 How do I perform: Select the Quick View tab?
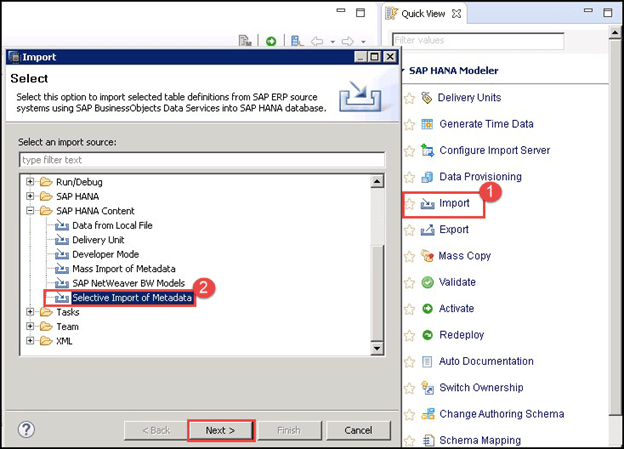pos(423,14)
